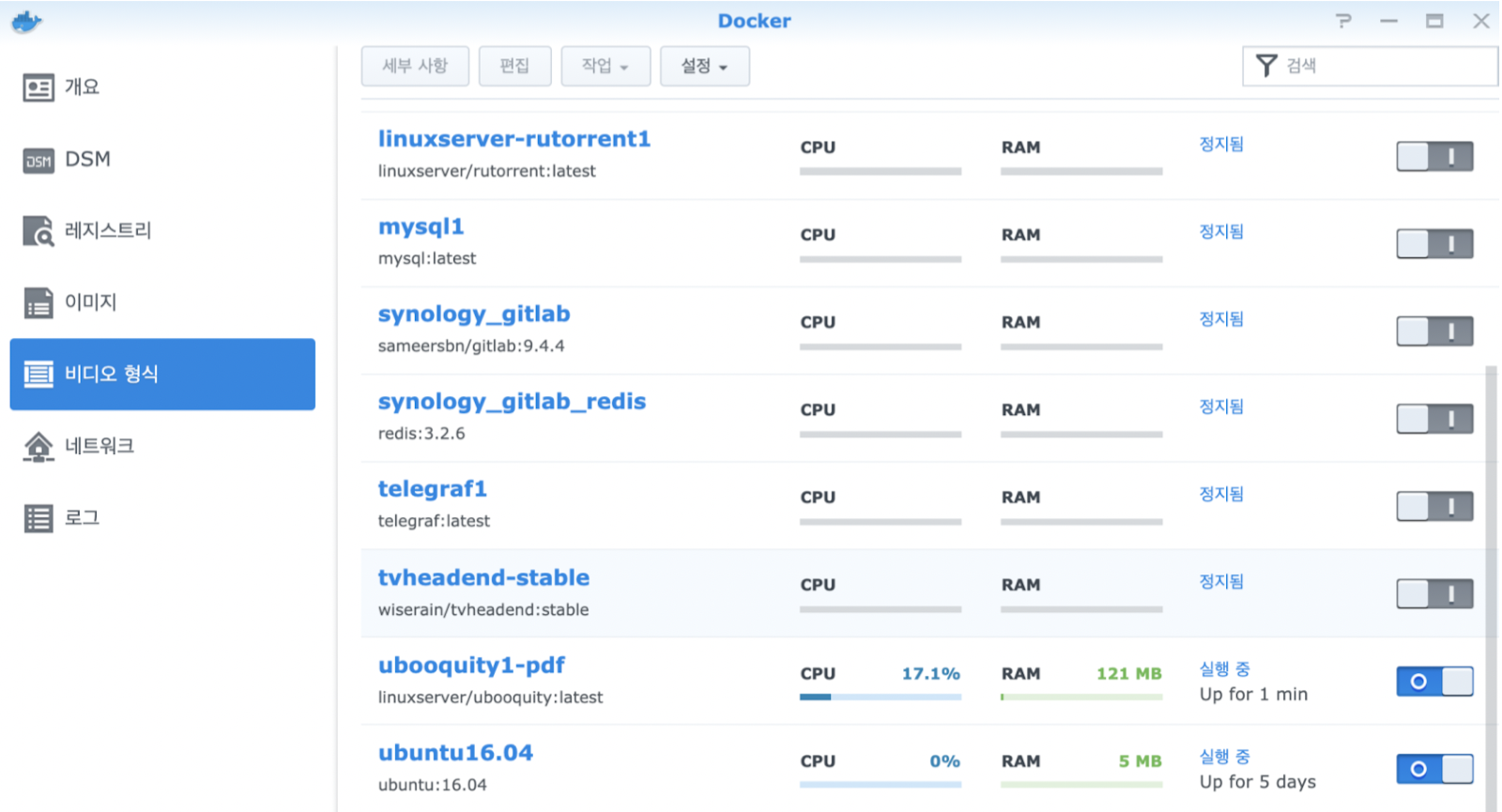Click the ubooquity1-pdf CPU usage bar
1502x812 pixels.
point(881,697)
